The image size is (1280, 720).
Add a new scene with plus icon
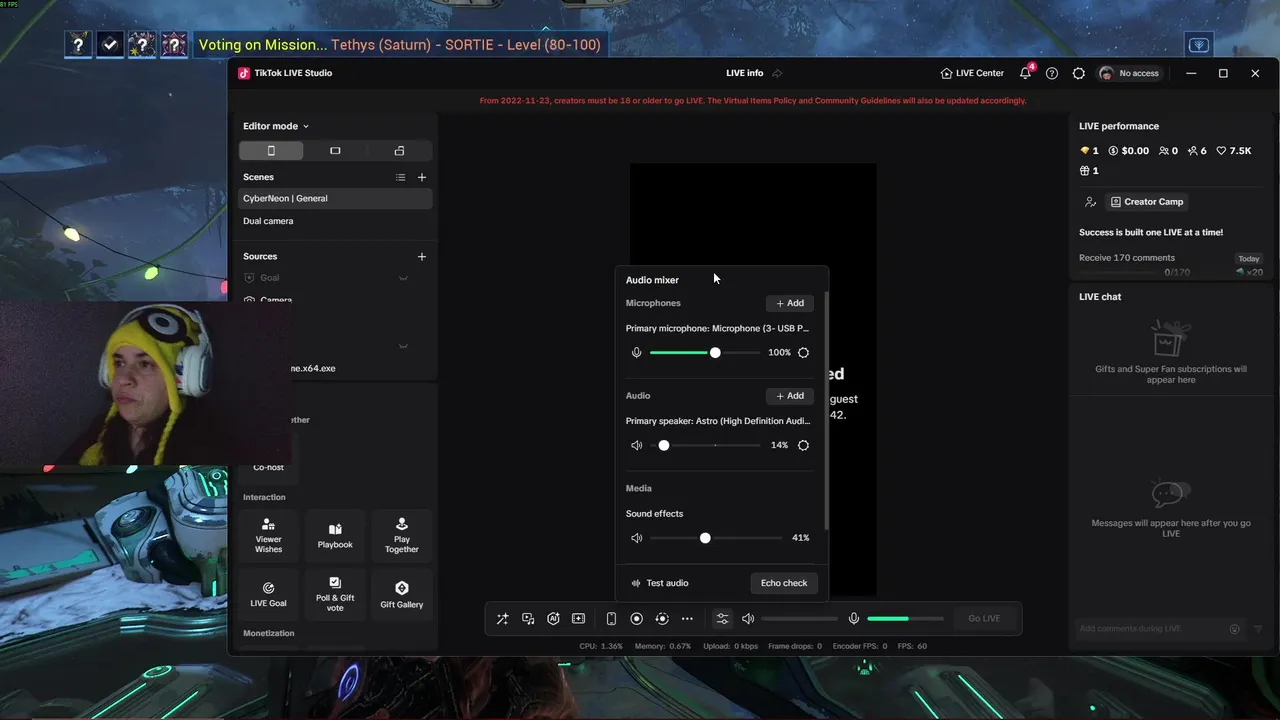click(422, 177)
